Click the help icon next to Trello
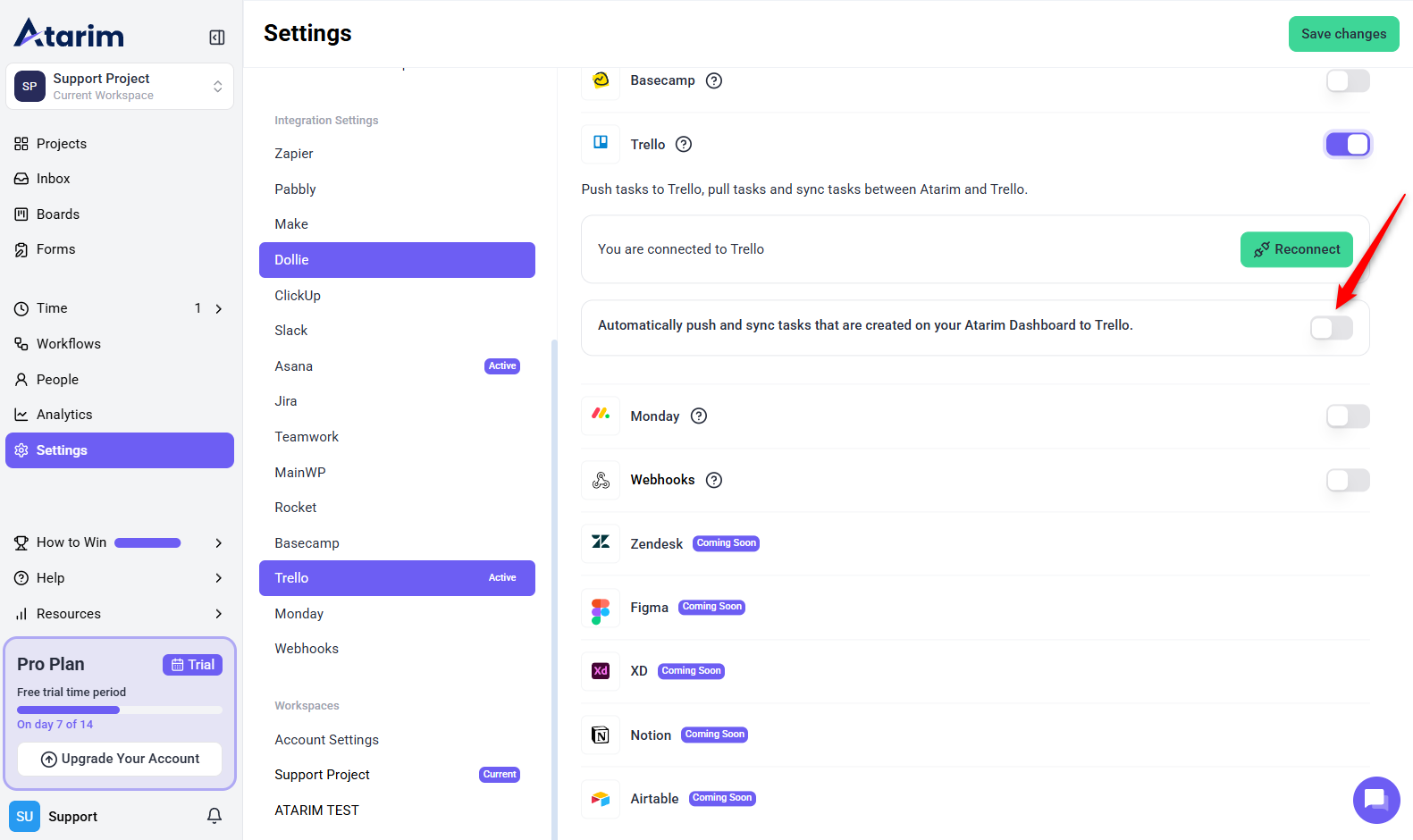 tap(684, 145)
